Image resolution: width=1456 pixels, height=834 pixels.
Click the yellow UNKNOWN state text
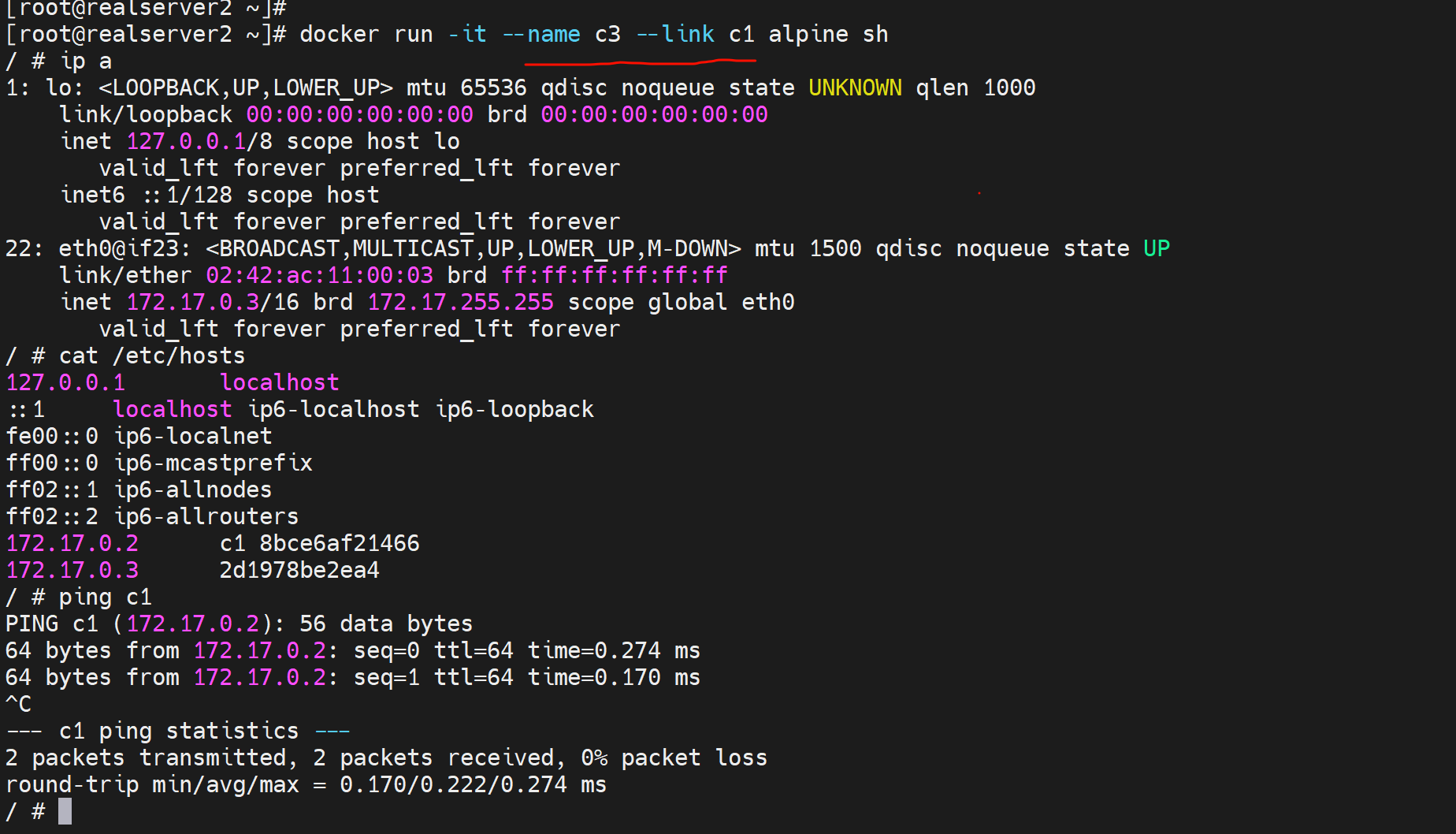855,88
